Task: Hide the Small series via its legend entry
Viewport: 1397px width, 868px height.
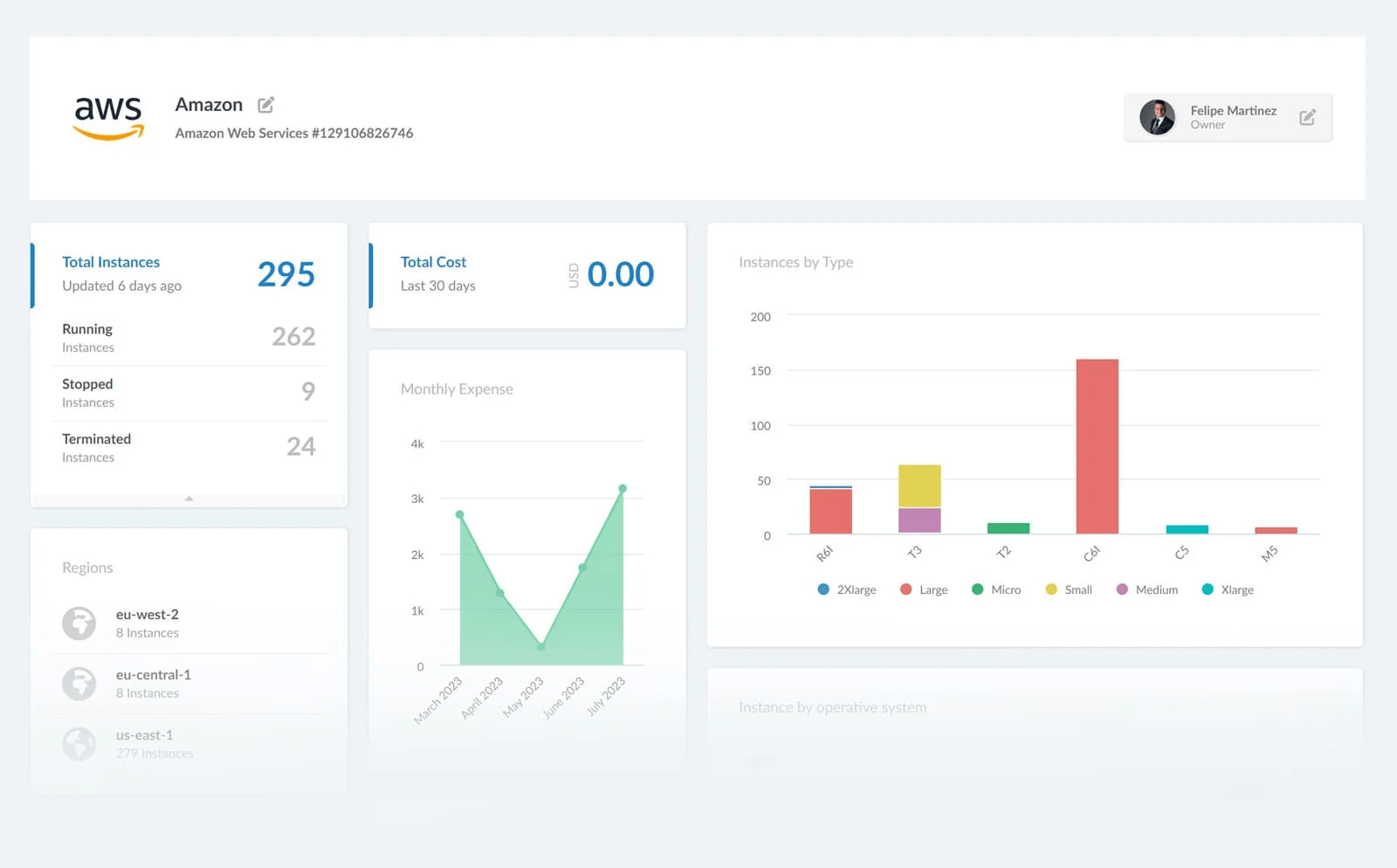Action: (1069, 589)
